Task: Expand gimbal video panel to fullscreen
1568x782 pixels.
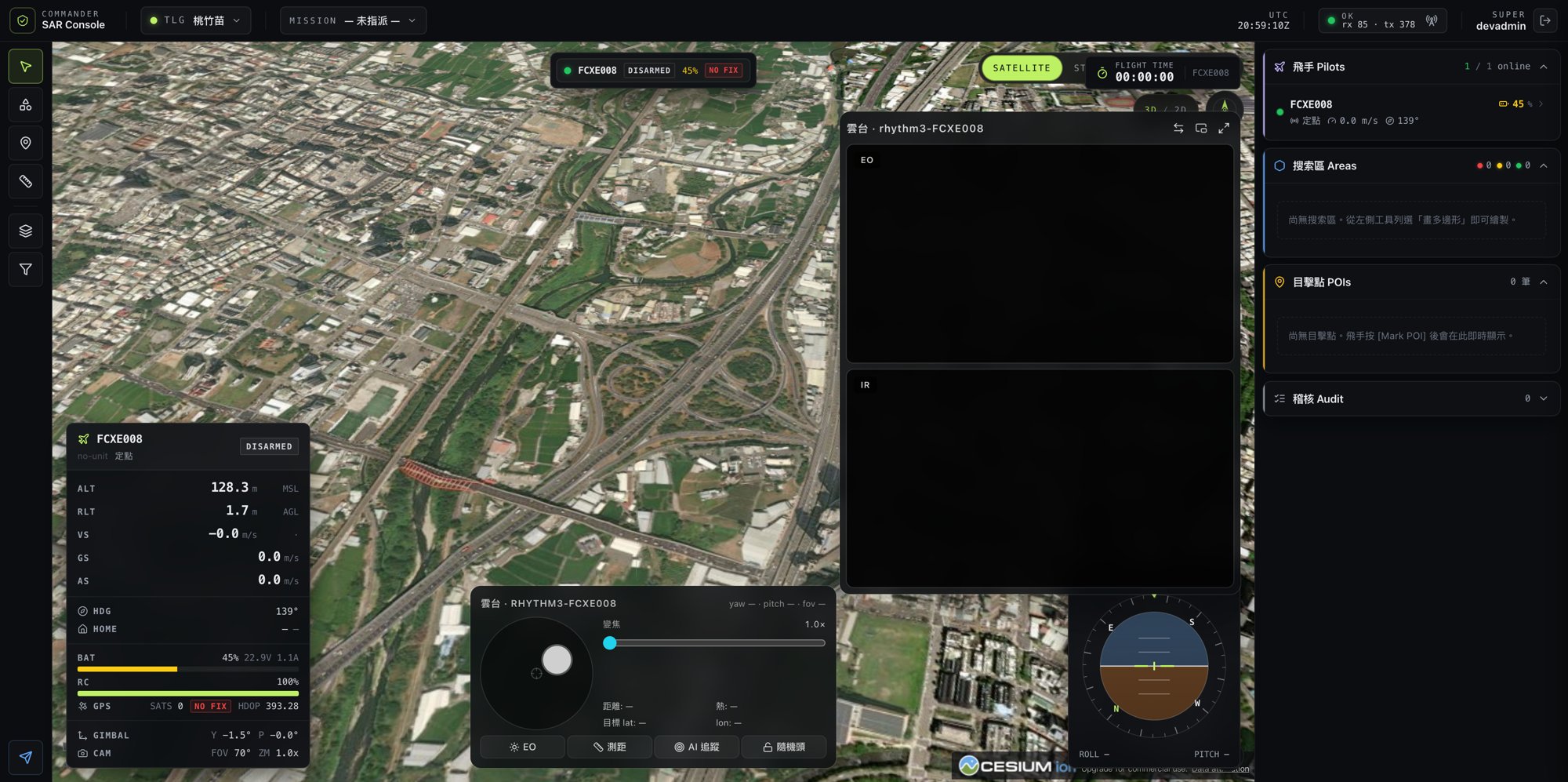Action: (x=1224, y=129)
